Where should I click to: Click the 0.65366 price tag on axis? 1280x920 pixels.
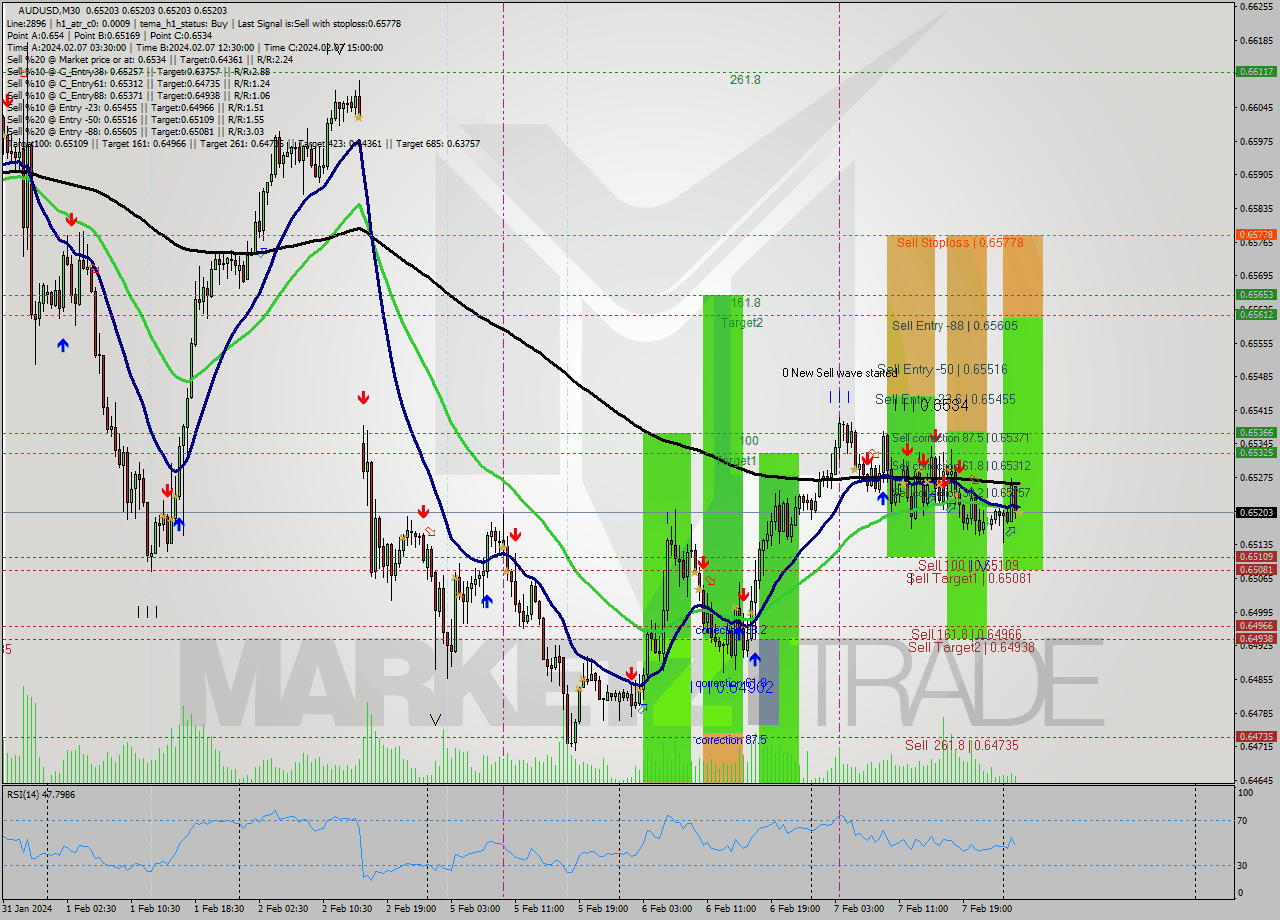pos(1256,433)
